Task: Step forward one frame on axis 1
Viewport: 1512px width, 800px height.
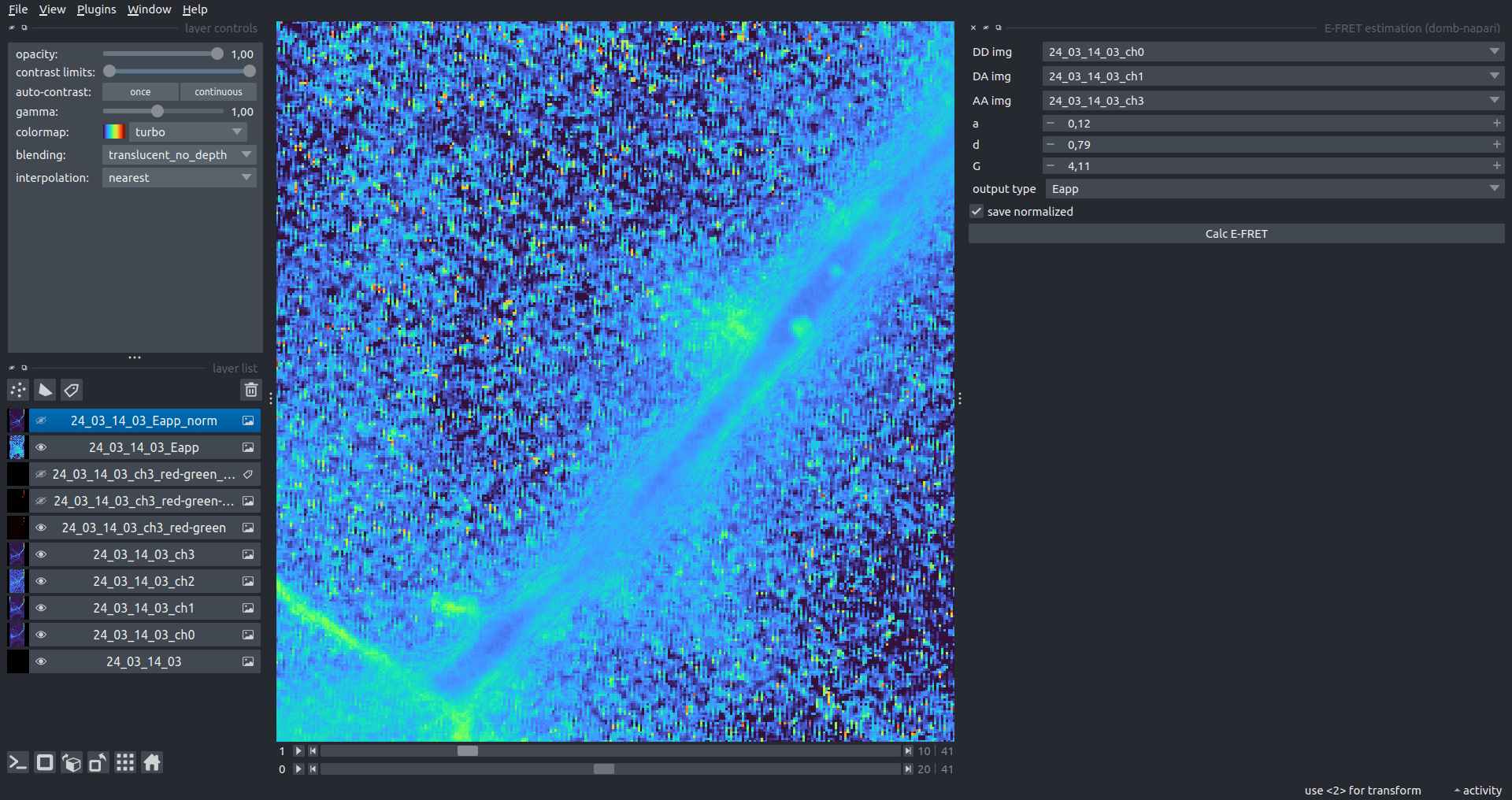Action: [908, 751]
